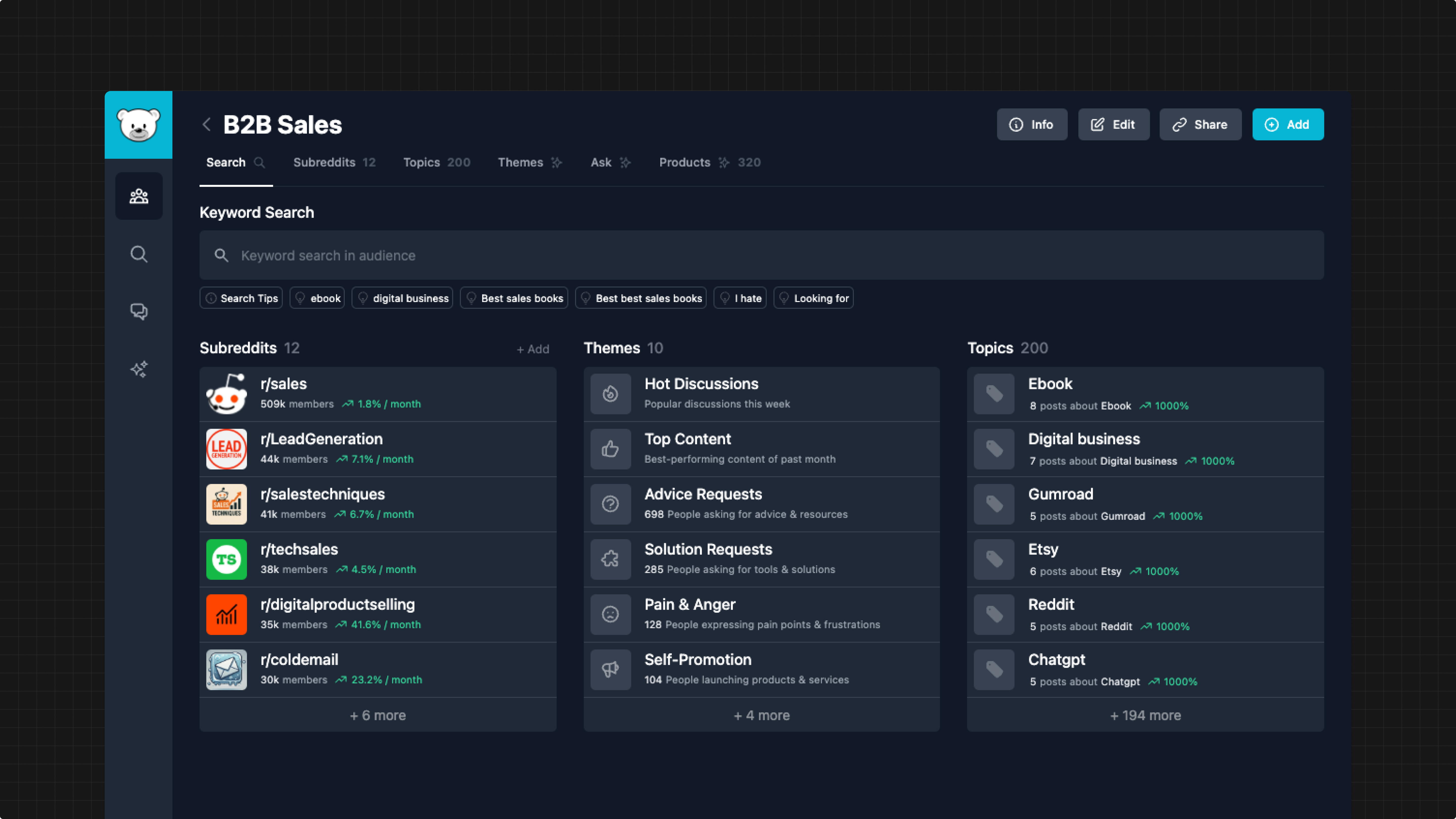Click the bear logo home icon

click(x=139, y=125)
